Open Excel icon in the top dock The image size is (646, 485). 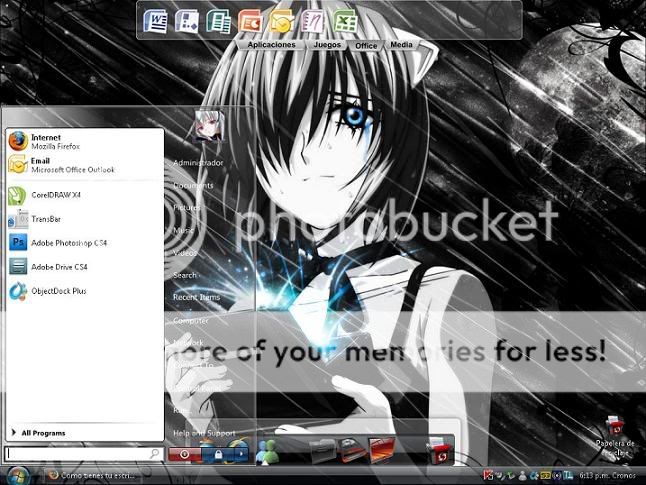pyautogui.click(x=346, y=20)
